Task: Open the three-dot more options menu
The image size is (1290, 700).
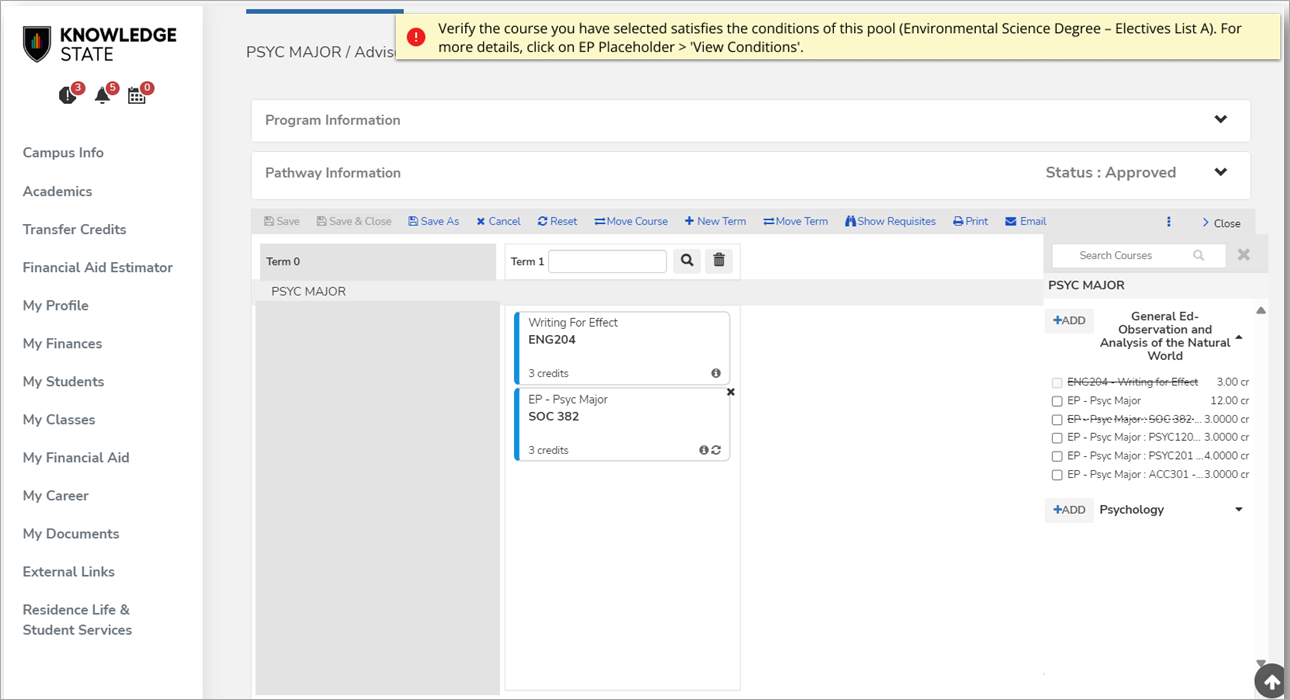Action: tap(1168, 222)
